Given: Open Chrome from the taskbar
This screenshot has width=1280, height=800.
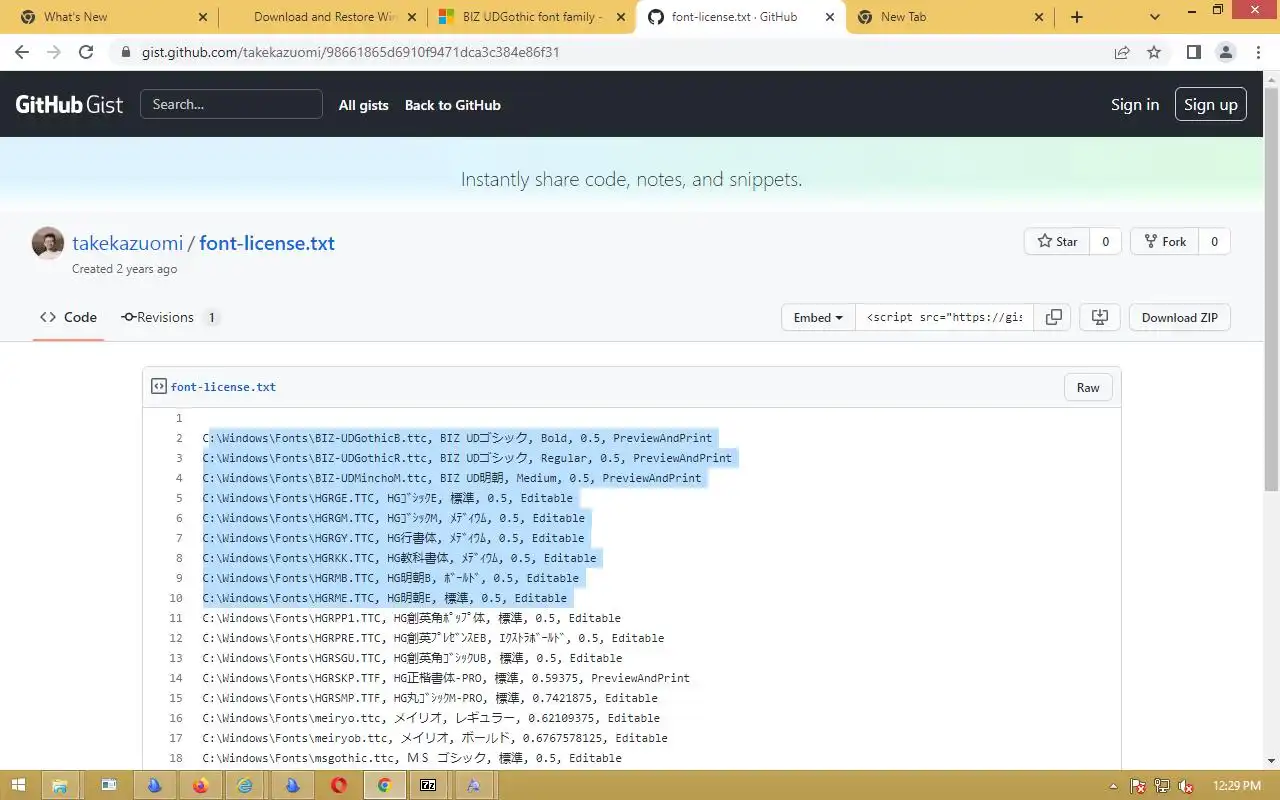Looking at the screenshot, I should tap(384, 785).
